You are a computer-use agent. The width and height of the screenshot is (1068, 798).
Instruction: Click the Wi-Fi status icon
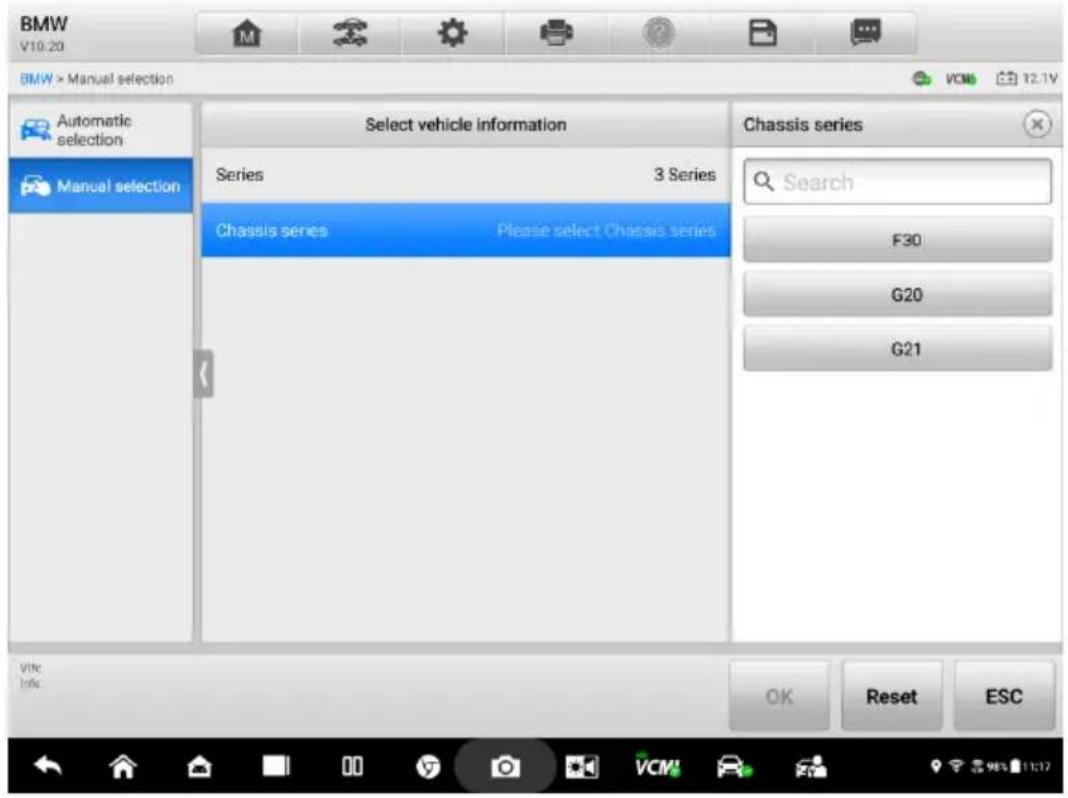955,767
